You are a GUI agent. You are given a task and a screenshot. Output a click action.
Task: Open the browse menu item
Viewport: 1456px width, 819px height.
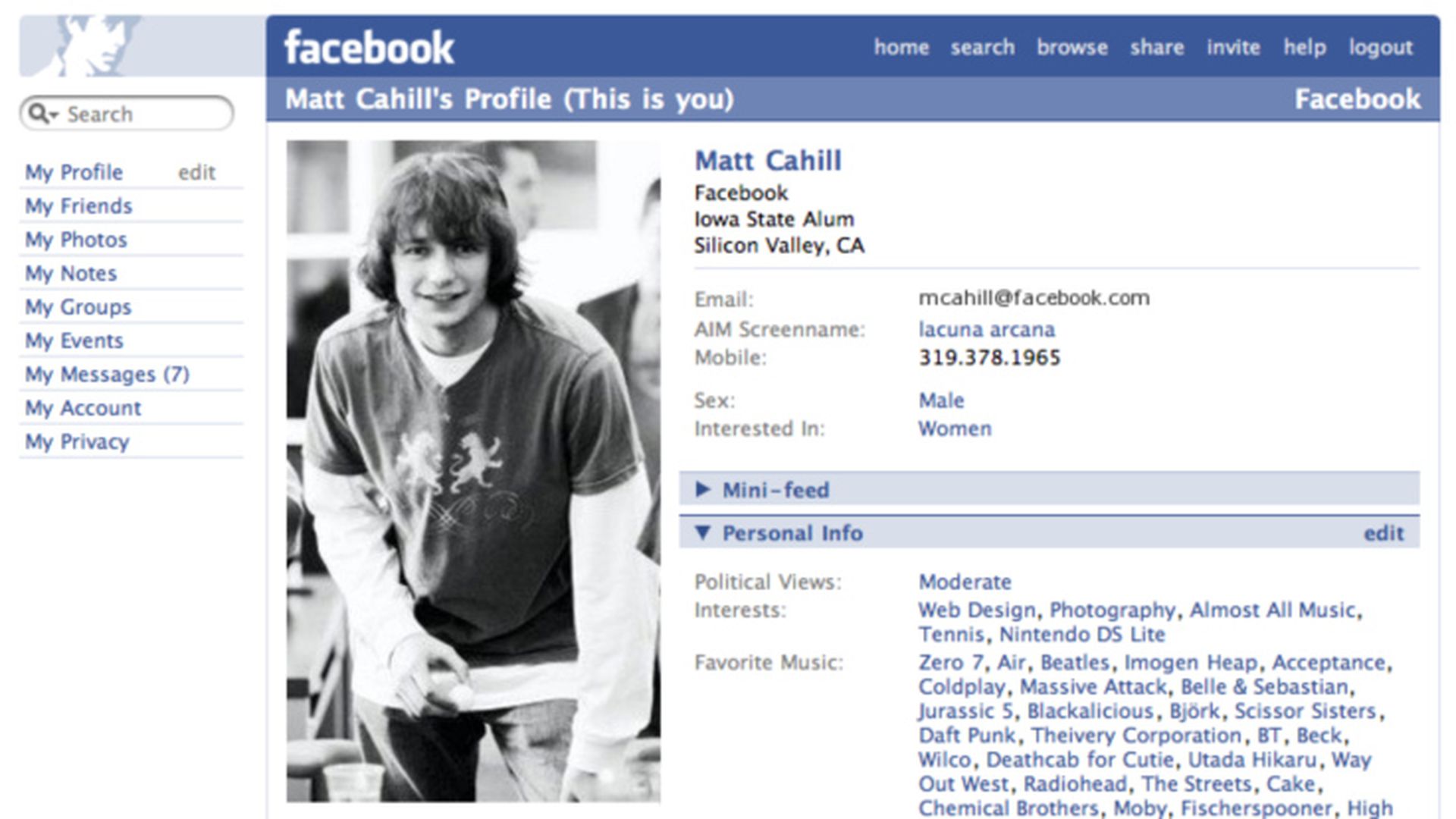[x=1072, y=47]
